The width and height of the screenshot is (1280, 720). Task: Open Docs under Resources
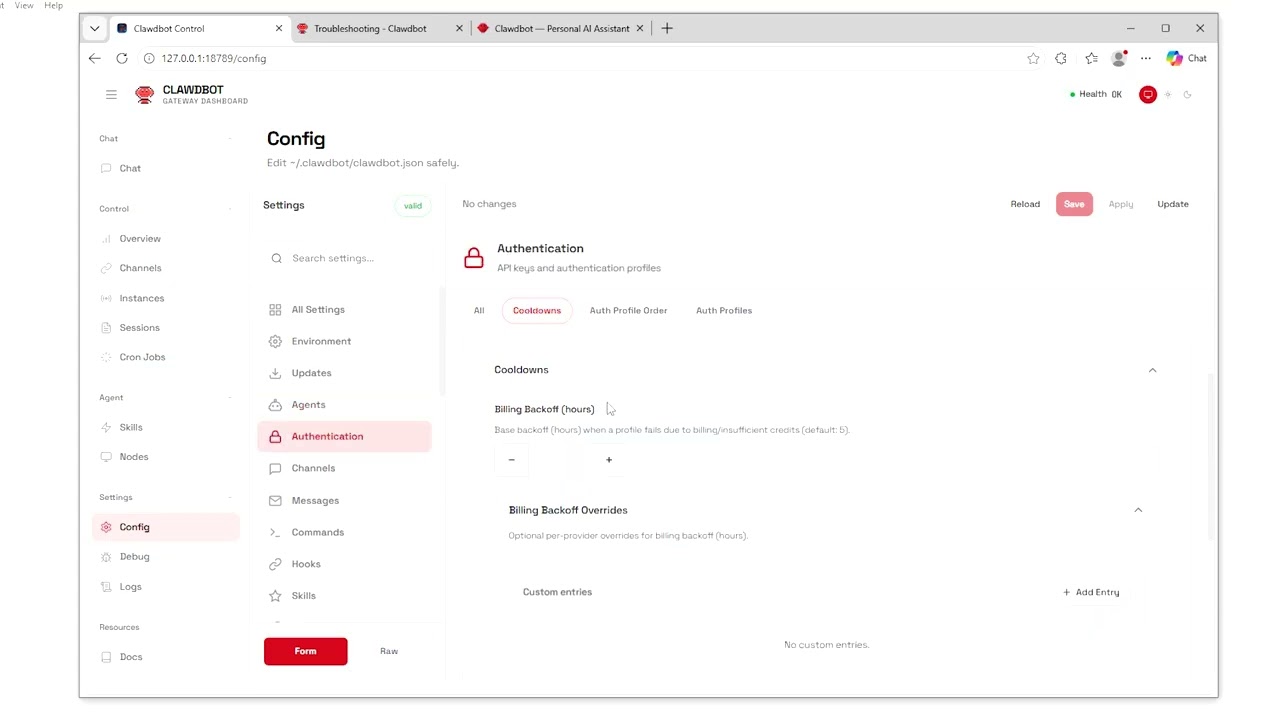click(x=165, y=657)
